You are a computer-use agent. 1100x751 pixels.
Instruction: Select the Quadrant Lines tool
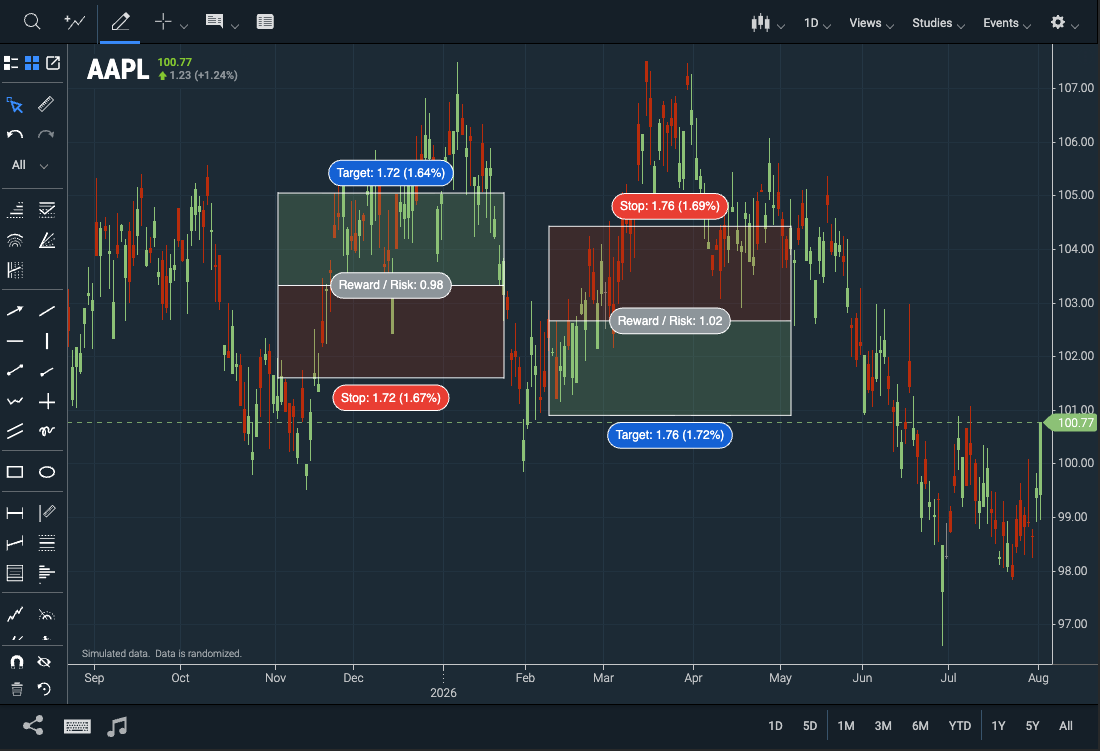click(46, 543)
